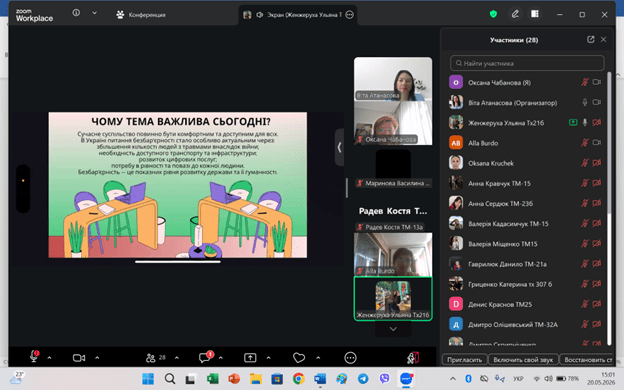
Task: Click the Пригласить button
Action: point(464,360)
